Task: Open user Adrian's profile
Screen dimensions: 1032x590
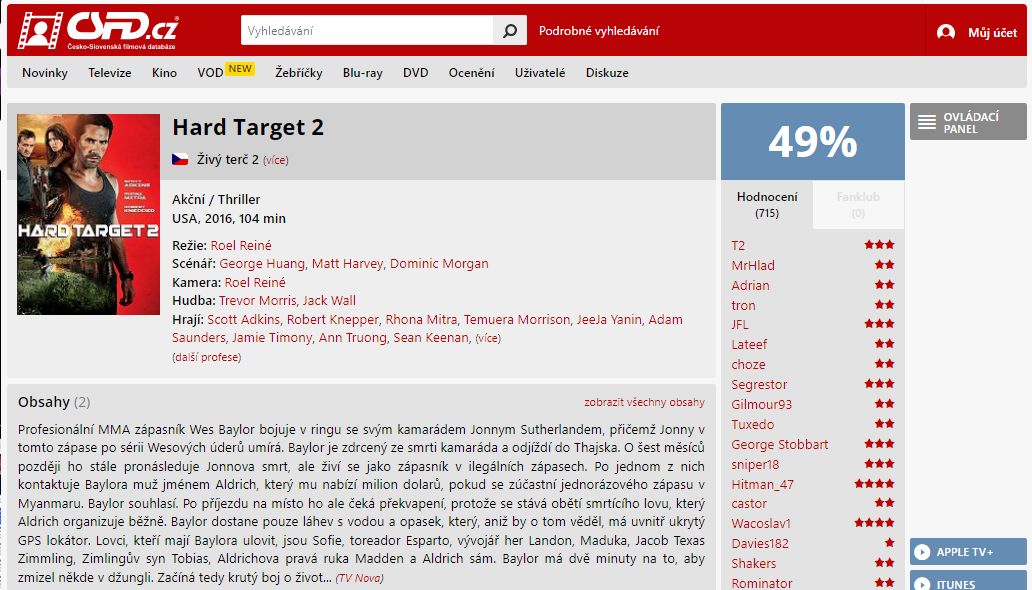Action: [x=750, y=285]
